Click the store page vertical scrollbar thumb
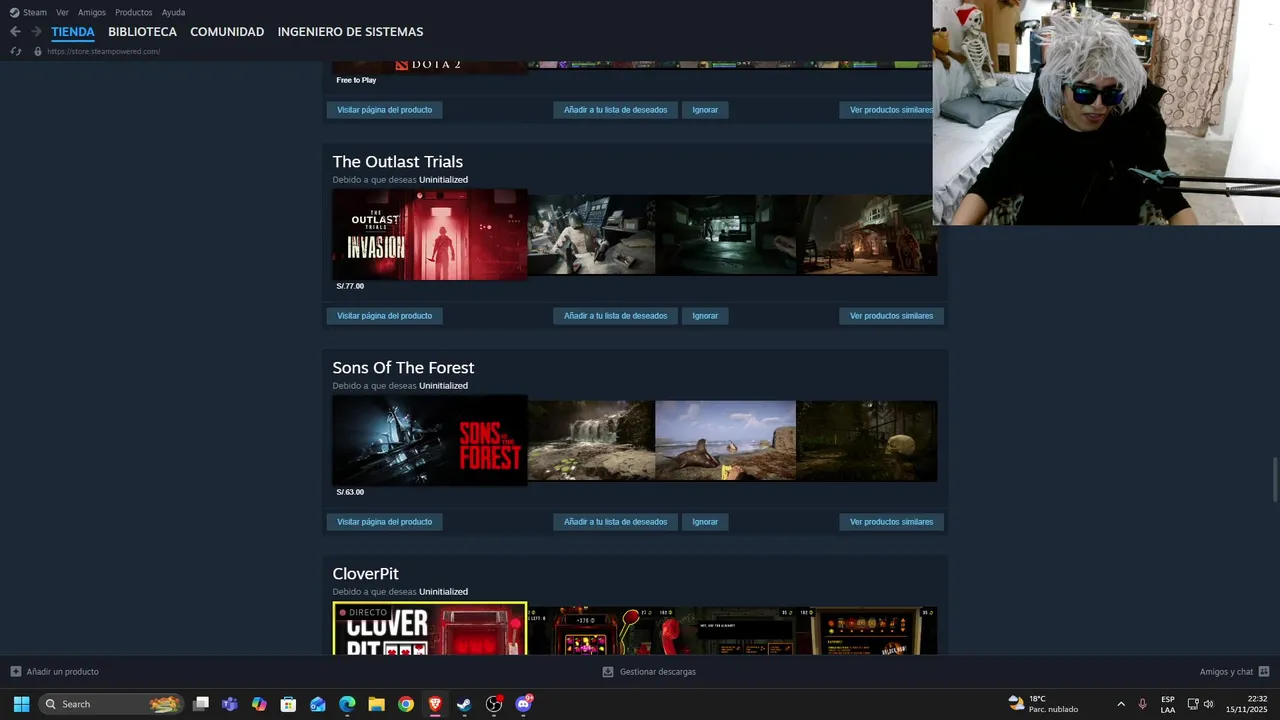 click(1274, 481)
